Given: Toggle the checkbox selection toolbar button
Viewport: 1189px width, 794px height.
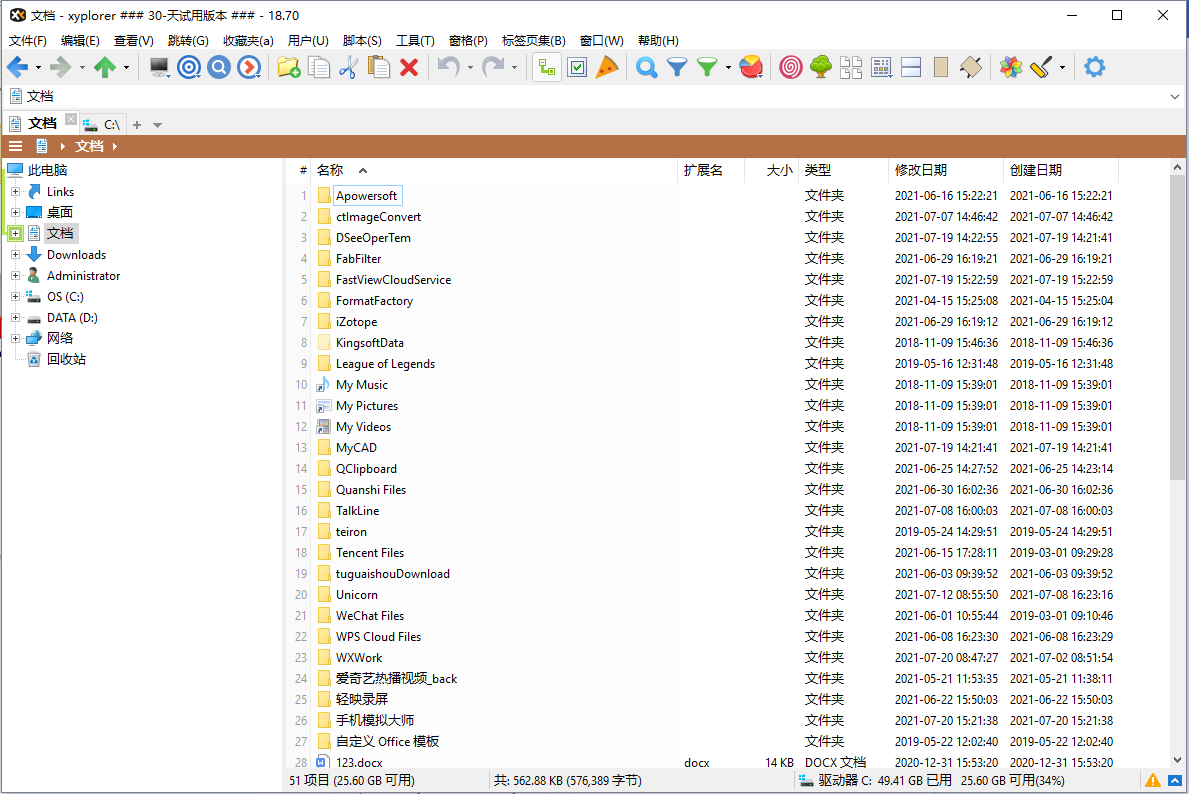Looking at the screenshot, I should tap(577, 67).
